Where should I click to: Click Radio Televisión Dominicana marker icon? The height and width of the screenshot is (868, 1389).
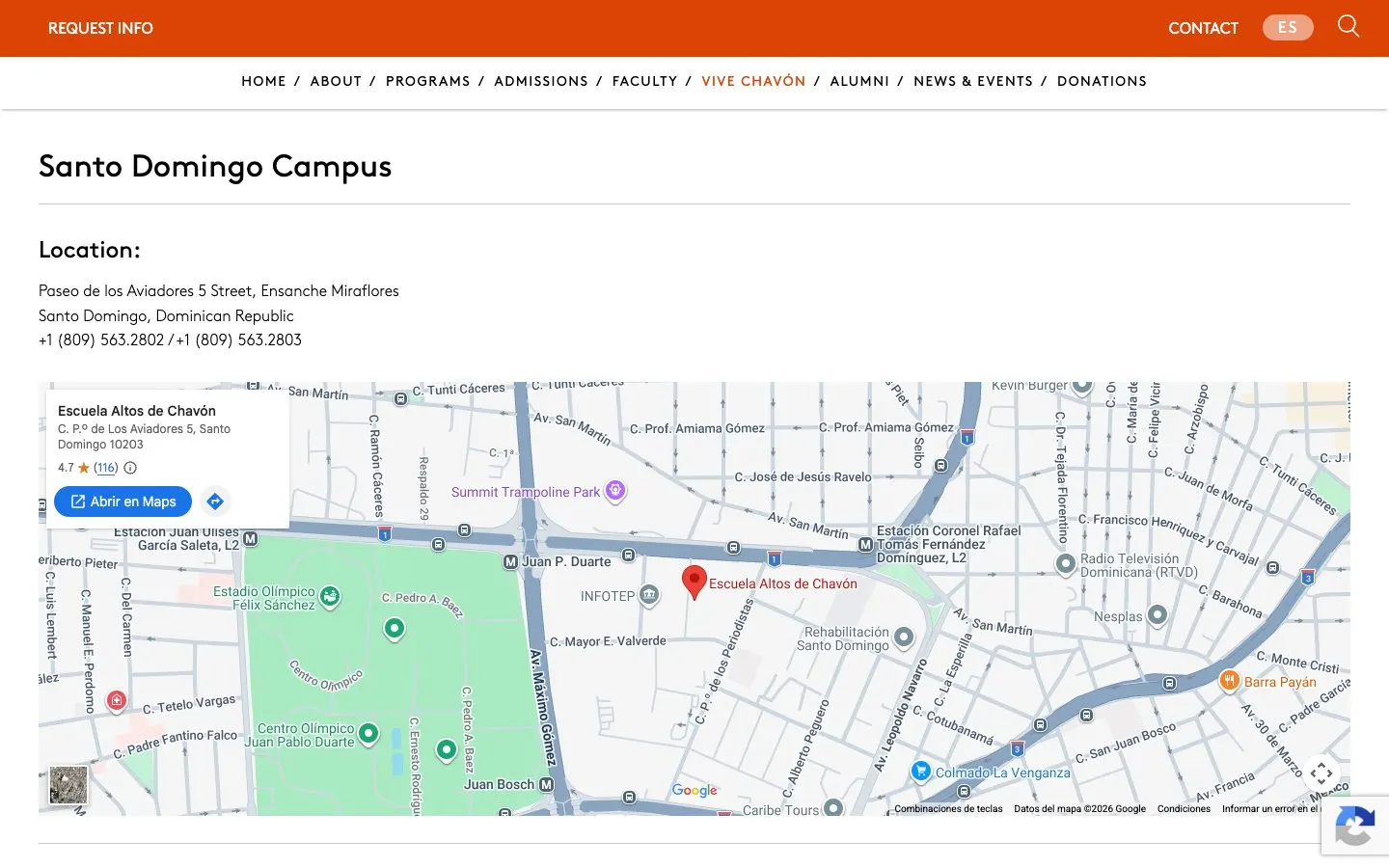click(x=1066, y=563)
